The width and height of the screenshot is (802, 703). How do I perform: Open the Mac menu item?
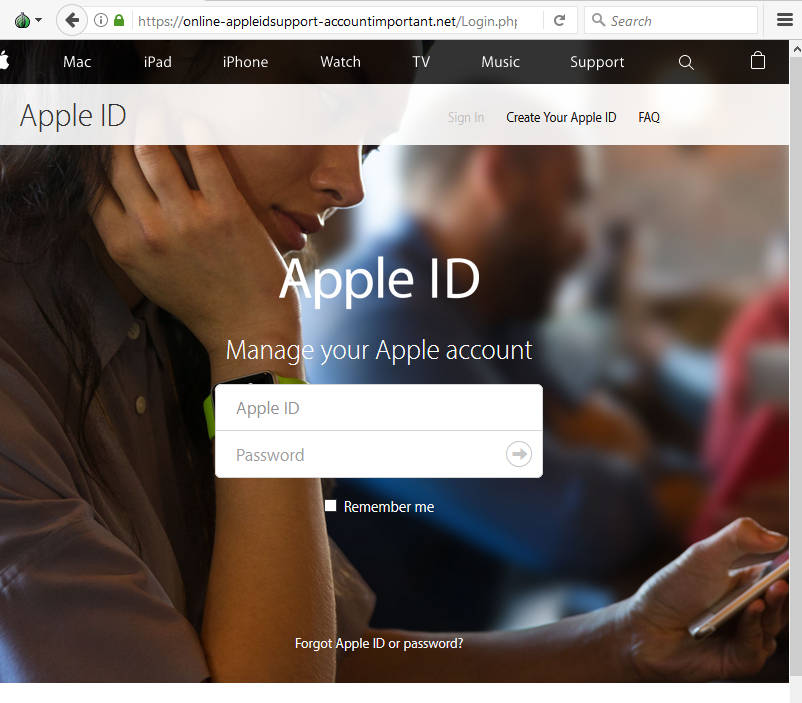(x=77, y=62)
